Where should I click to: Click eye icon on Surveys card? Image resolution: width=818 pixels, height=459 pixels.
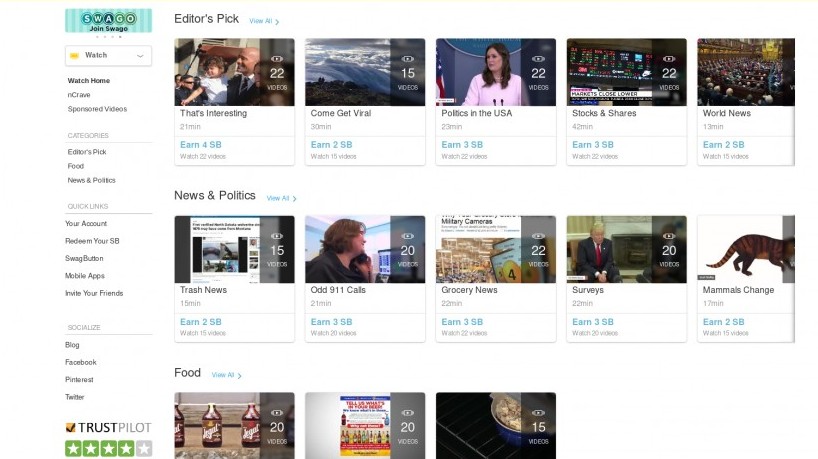click(x=669, y=236)
